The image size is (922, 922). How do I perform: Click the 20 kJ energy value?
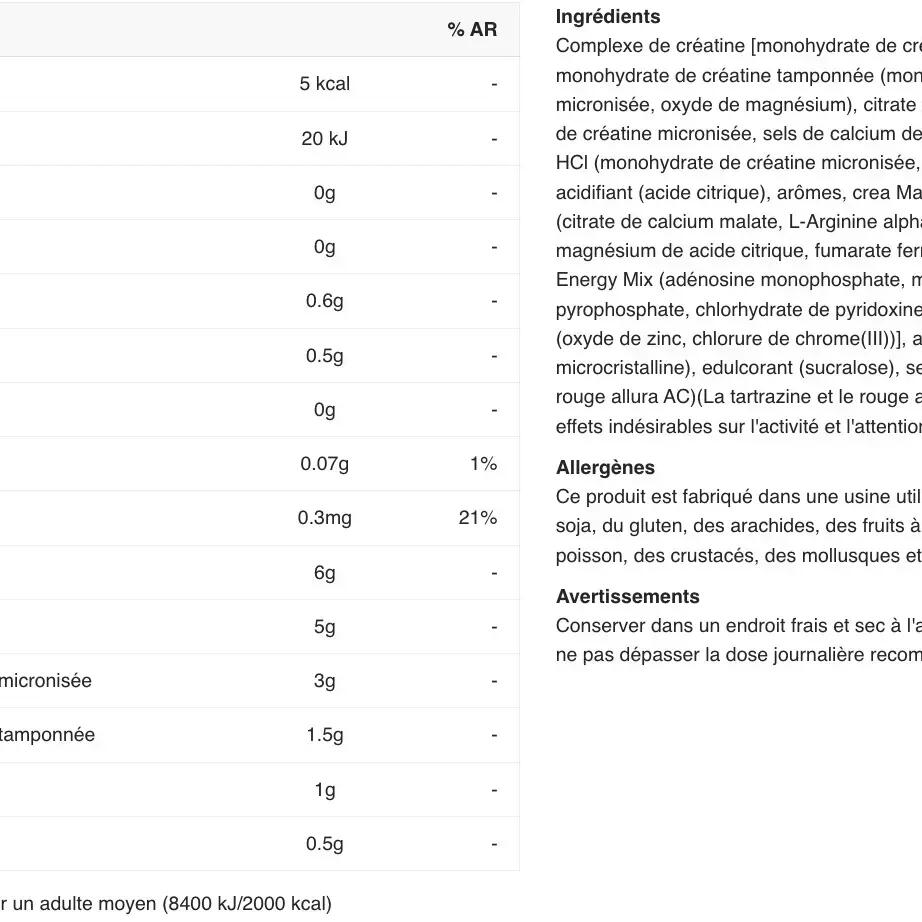click(x=325, y=139)
